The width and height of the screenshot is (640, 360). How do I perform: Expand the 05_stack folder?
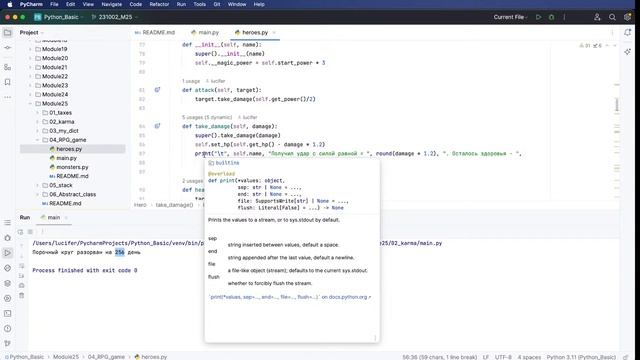[x=38, y=185]
